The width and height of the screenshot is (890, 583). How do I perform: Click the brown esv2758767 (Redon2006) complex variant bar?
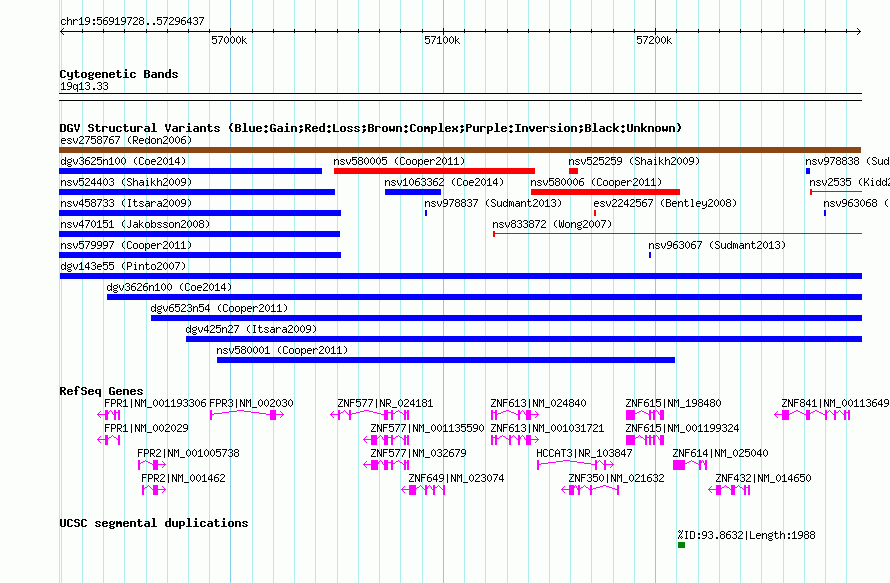(460, 150)
